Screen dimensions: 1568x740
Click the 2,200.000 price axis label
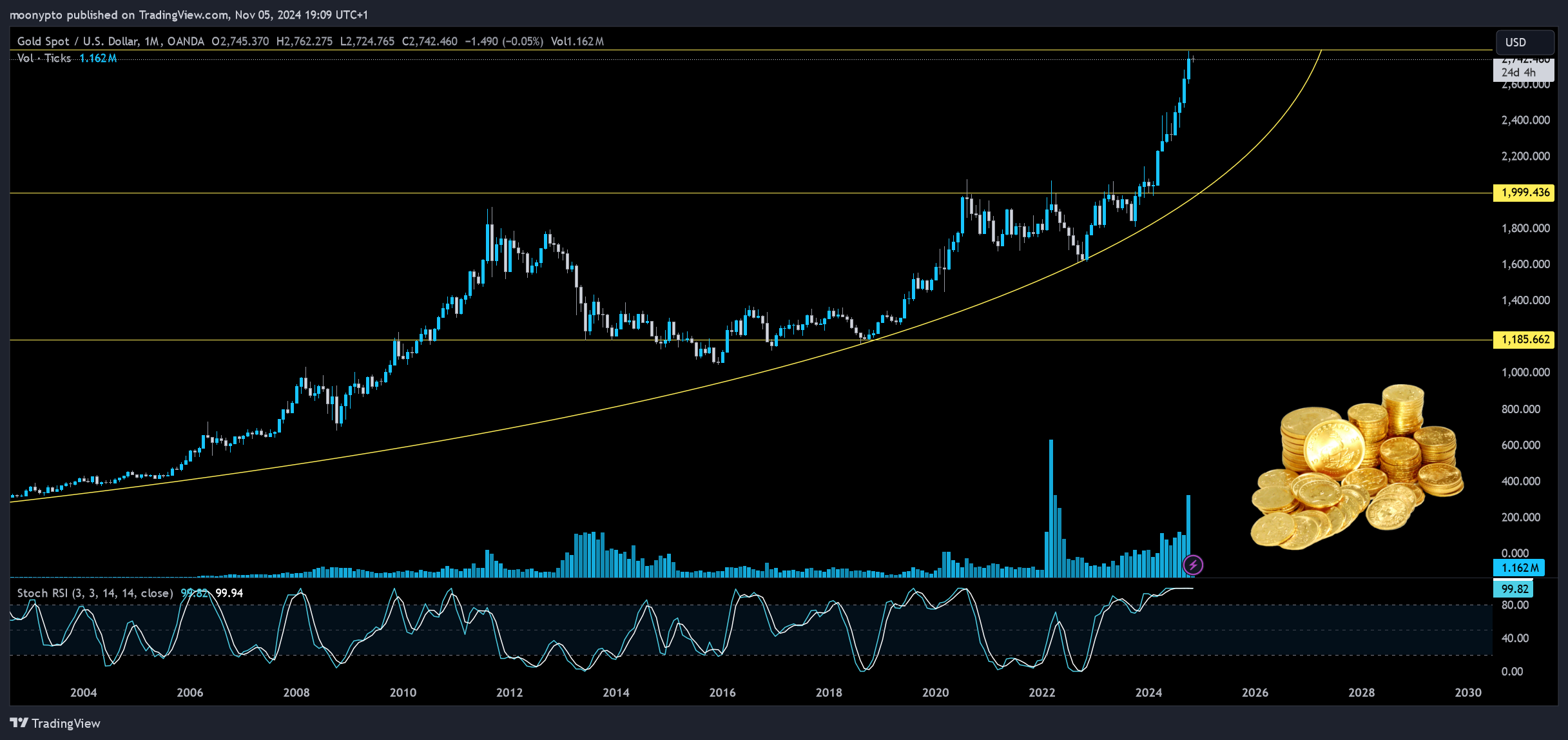tap(1525, 156)
